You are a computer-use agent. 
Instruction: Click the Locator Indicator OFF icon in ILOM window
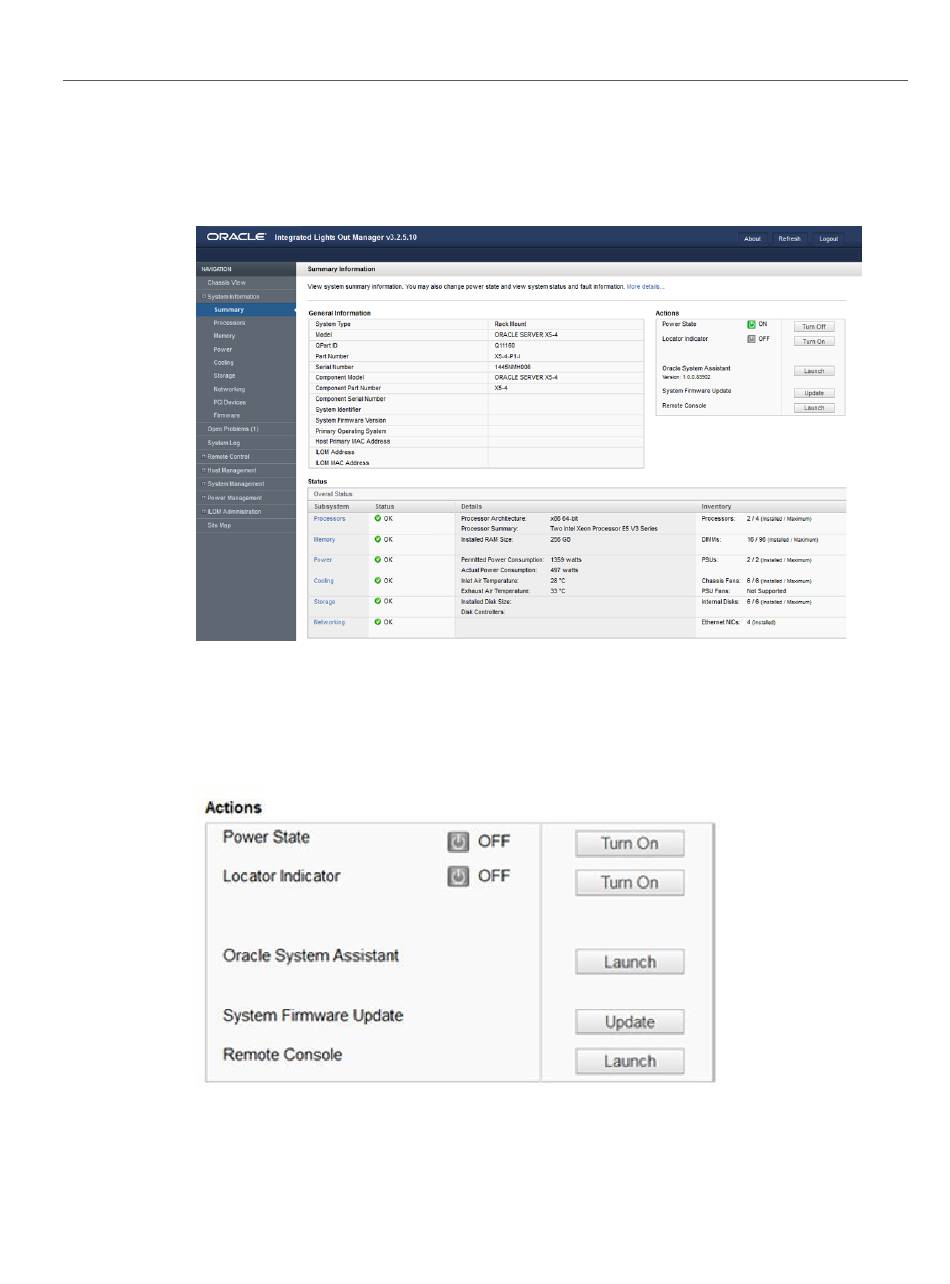(x=751, y=340)
